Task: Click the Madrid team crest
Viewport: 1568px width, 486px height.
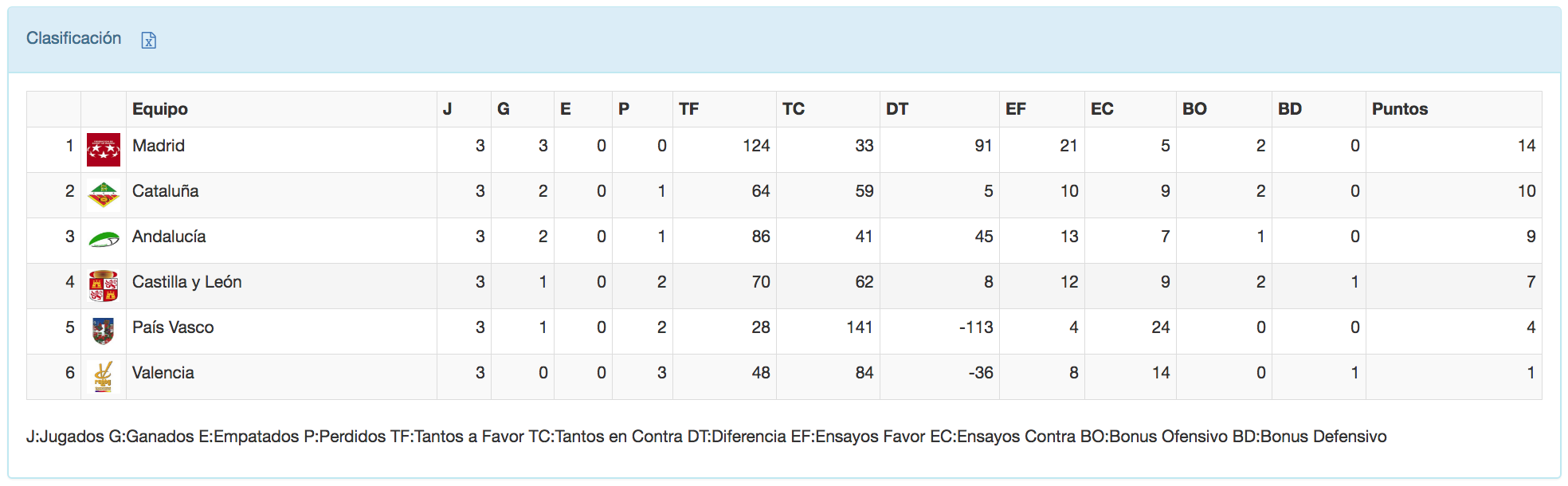Action: [x=104, y=150]
